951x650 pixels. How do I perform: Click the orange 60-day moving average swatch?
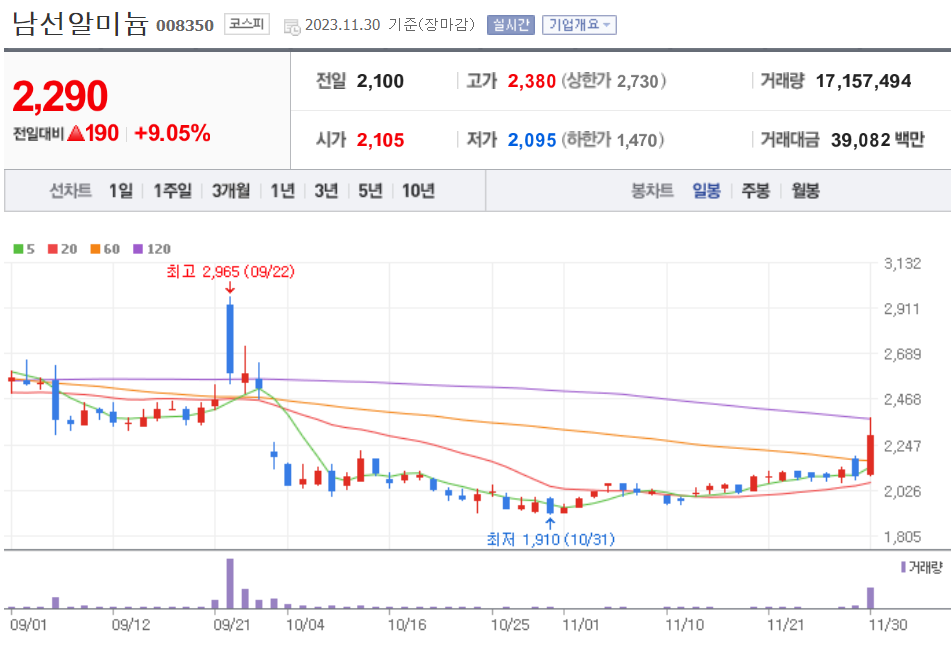pyautogui.click(x=95, y=249)
